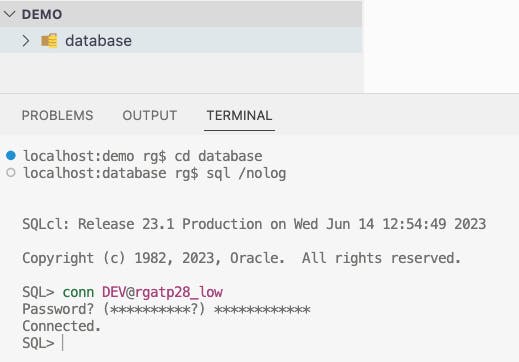
Task: Click the masked password asterisks after Password?
Action: 262,310
